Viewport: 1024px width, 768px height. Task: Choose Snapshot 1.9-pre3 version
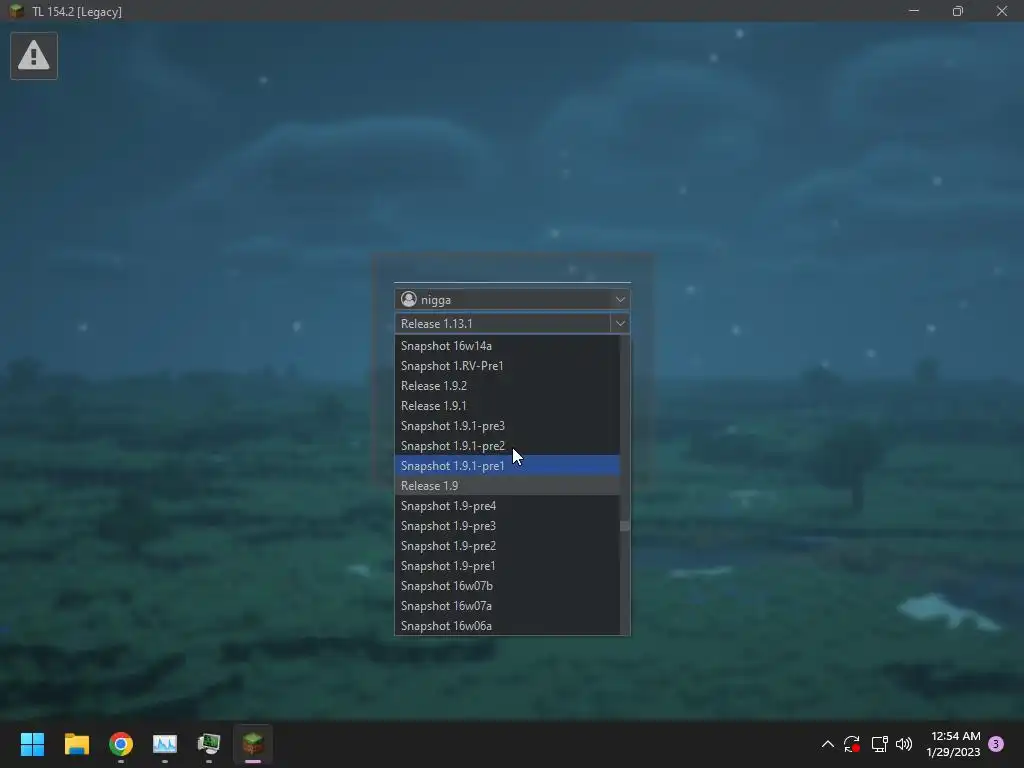[507, 526]
